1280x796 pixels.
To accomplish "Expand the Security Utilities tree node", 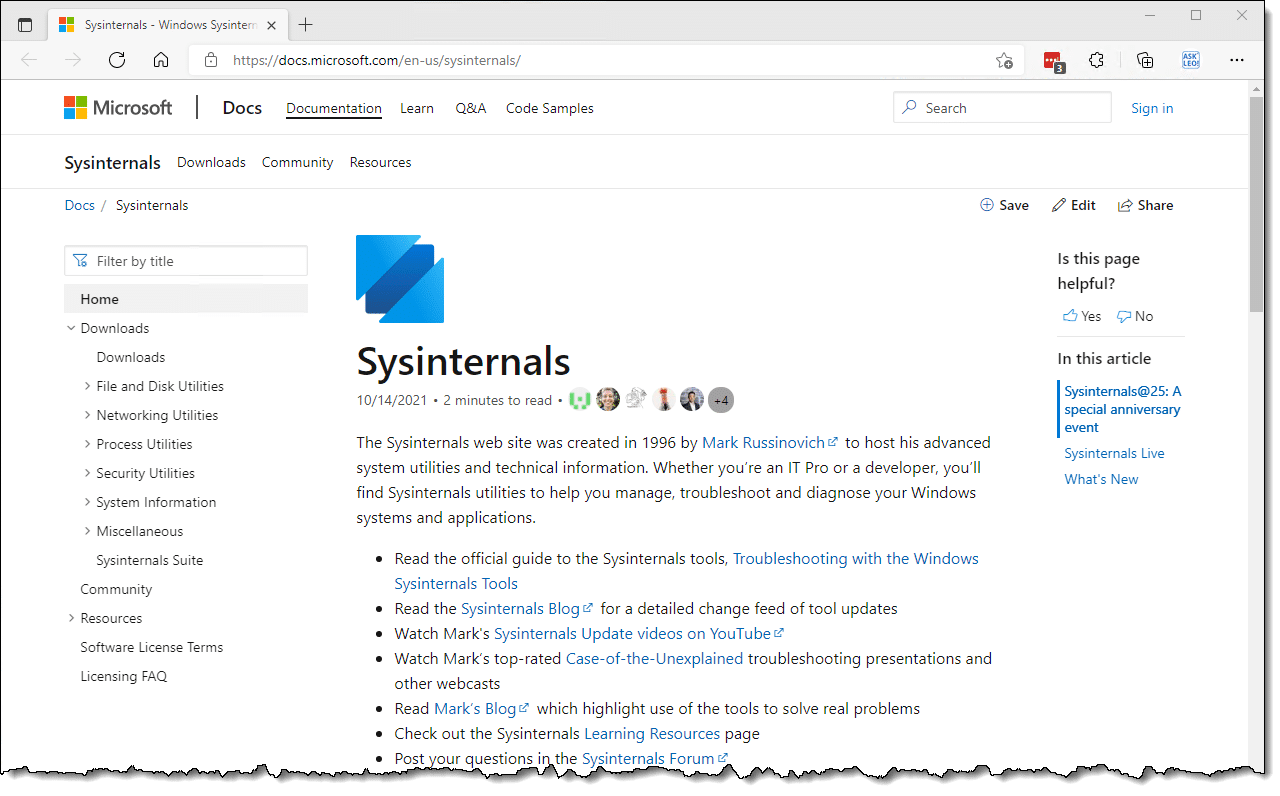I will [x=88, y=473].
